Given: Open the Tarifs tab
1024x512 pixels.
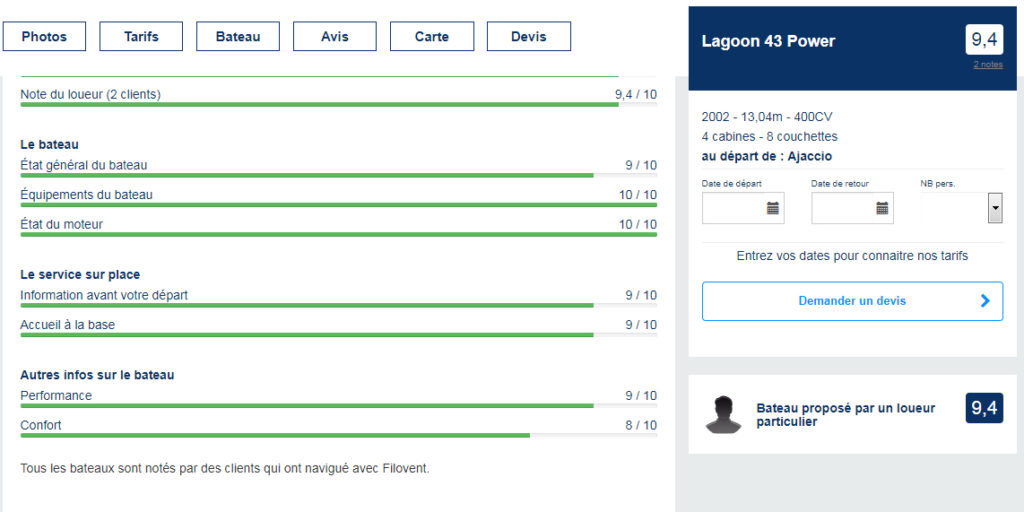Looking at the screenshot, I should pyautogui.click(x=141, y=37).
